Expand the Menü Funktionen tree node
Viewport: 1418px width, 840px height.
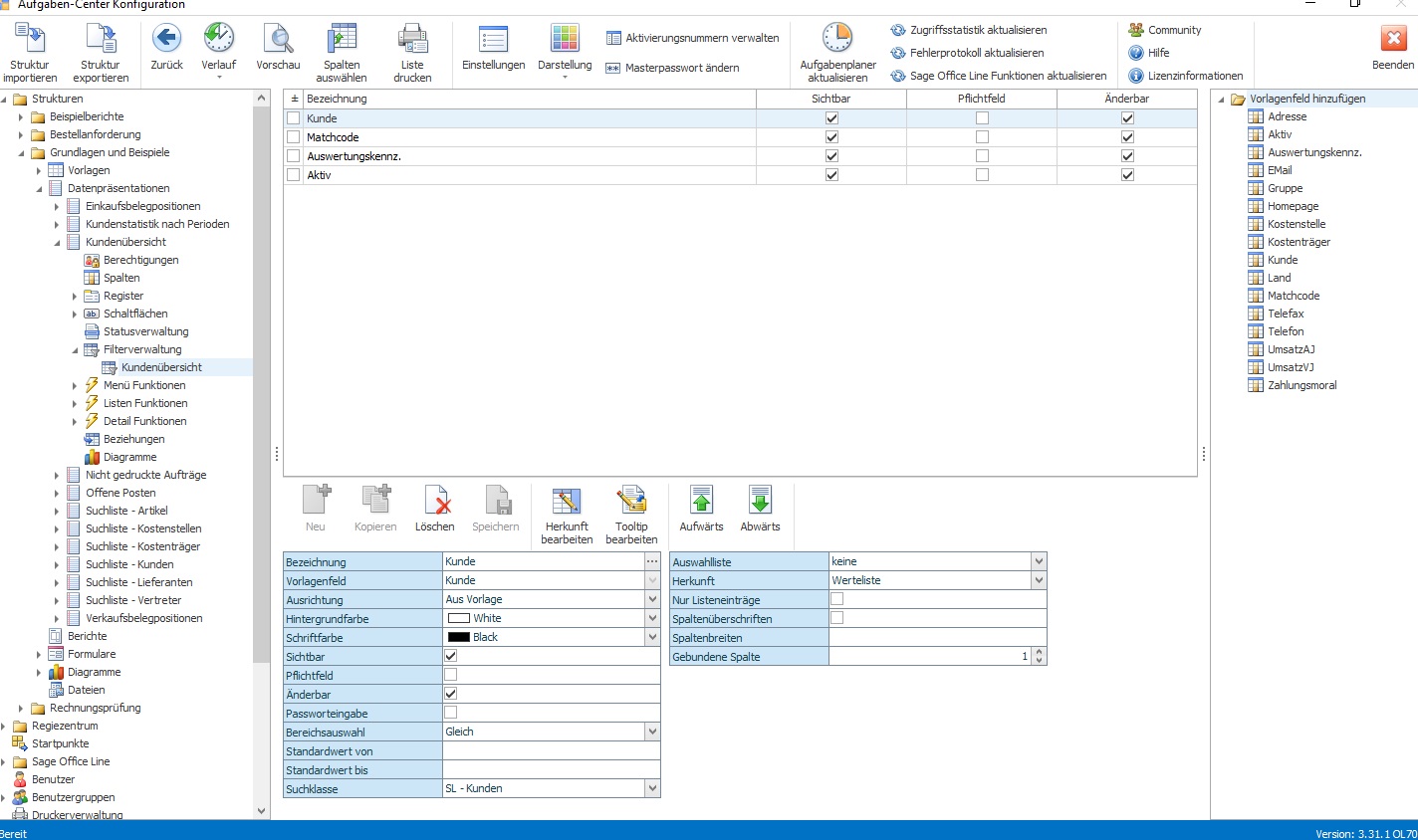75,385
